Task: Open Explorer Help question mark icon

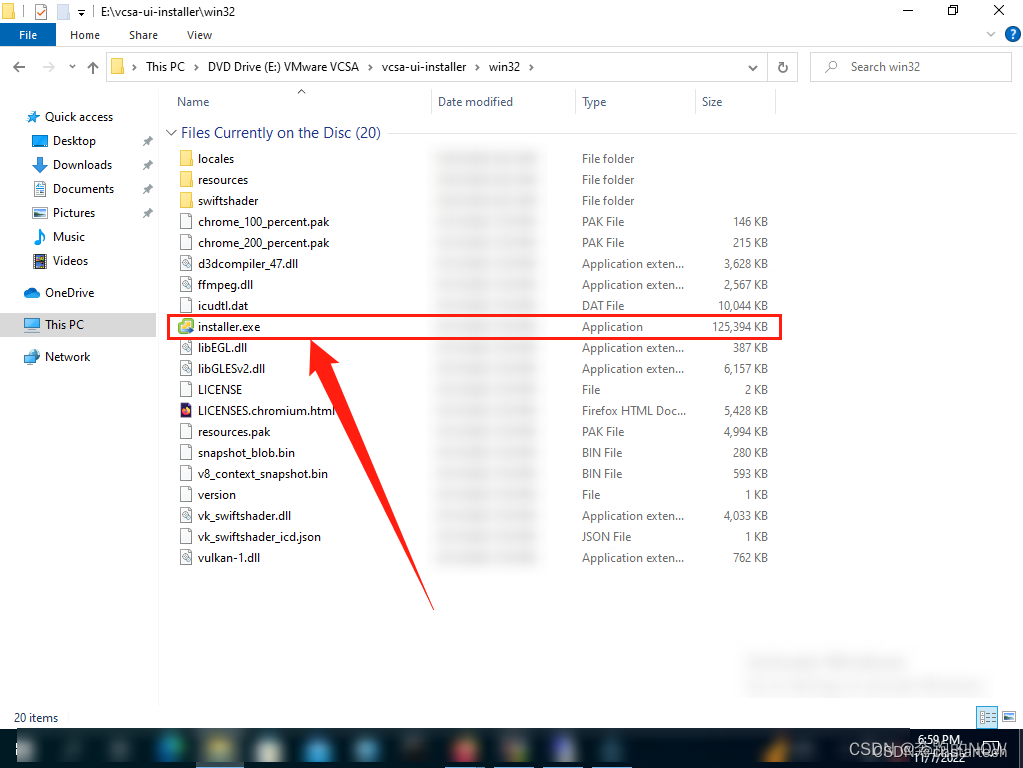Action: 1013,34
